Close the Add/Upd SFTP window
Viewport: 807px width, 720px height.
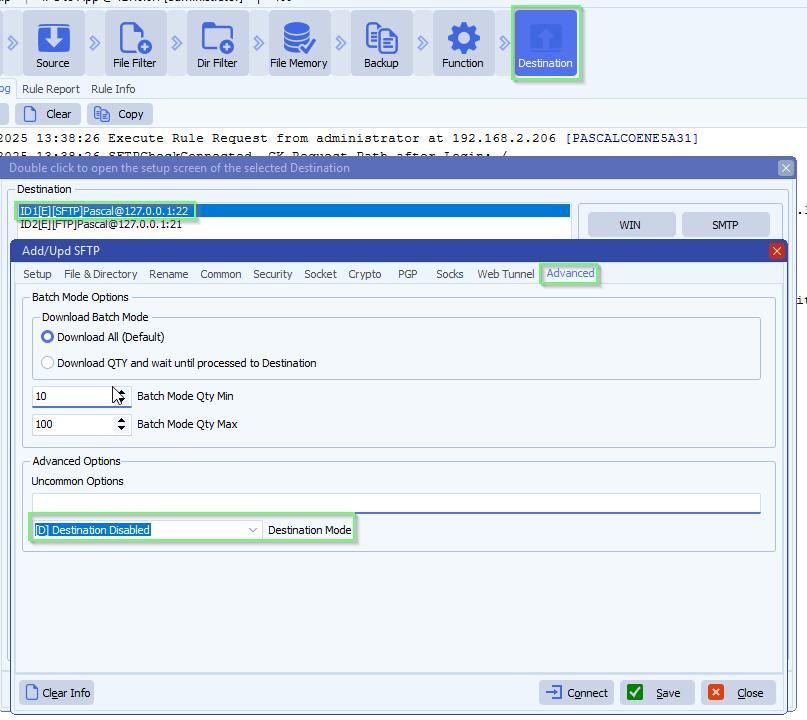coord(777,251)
